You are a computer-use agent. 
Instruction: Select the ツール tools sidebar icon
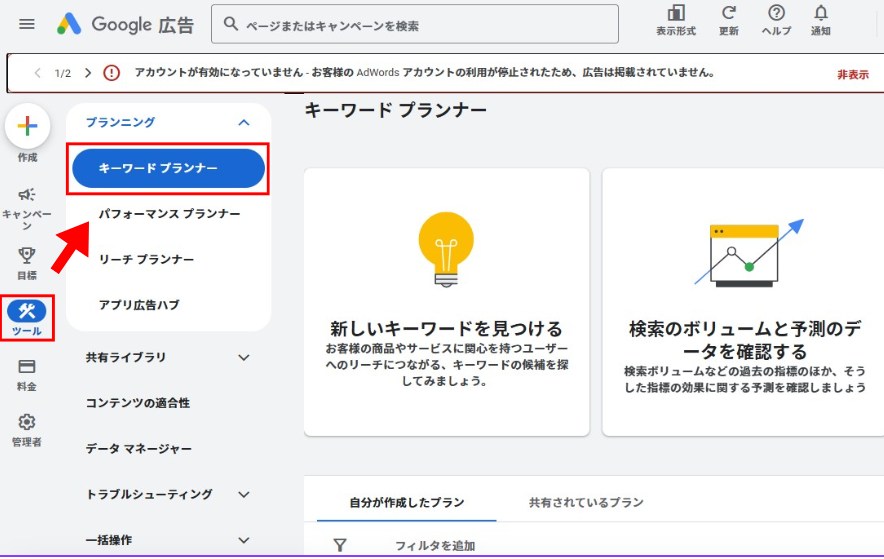27,312
